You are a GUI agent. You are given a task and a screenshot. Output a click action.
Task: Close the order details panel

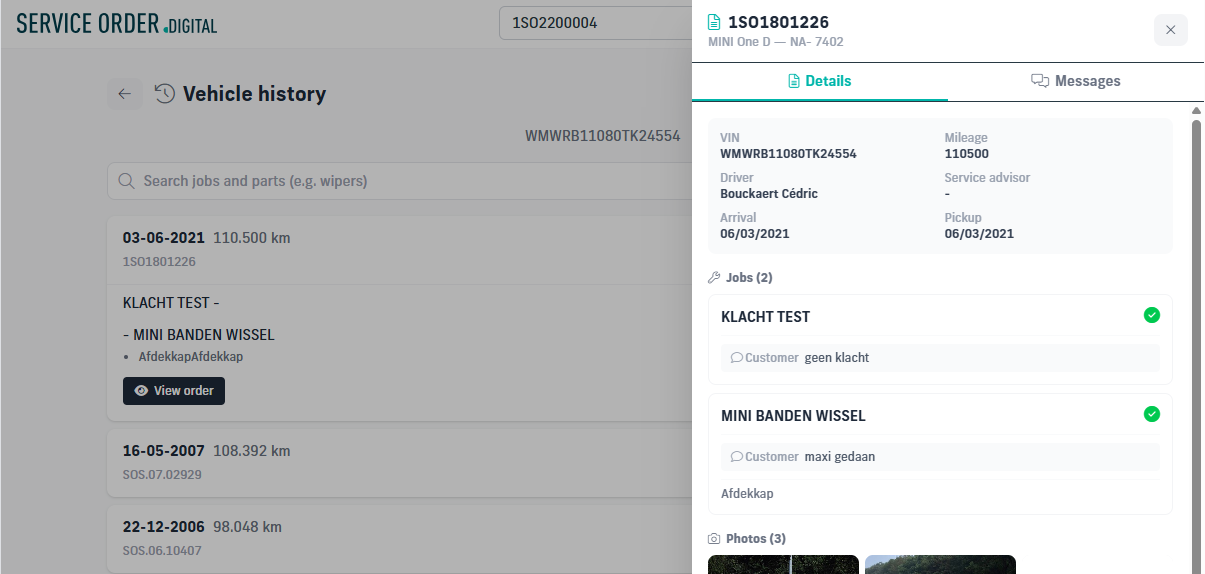click(x=1171, y=30)
